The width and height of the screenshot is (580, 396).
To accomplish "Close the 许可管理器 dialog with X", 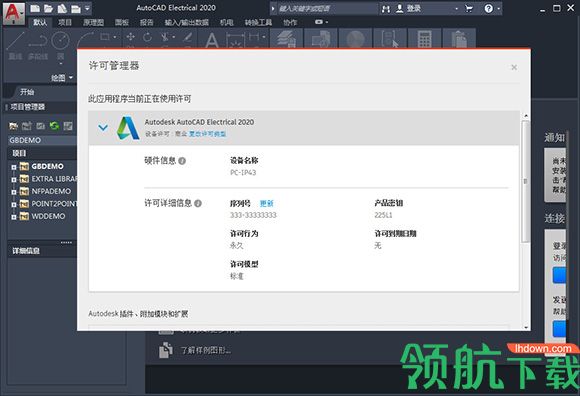I will click(514, 67).
